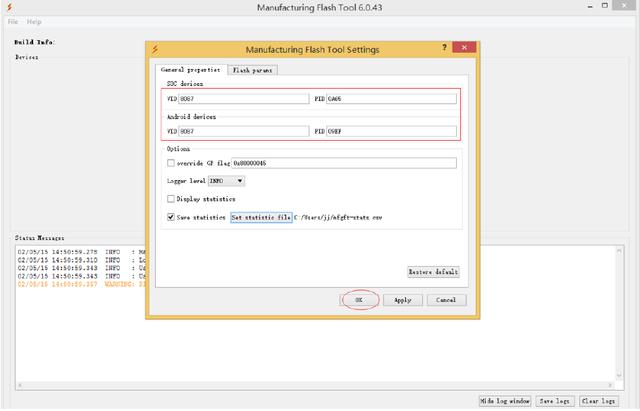Open the File menu
Viewport: 640px width, 411px height.
click(x=13, y=21)
